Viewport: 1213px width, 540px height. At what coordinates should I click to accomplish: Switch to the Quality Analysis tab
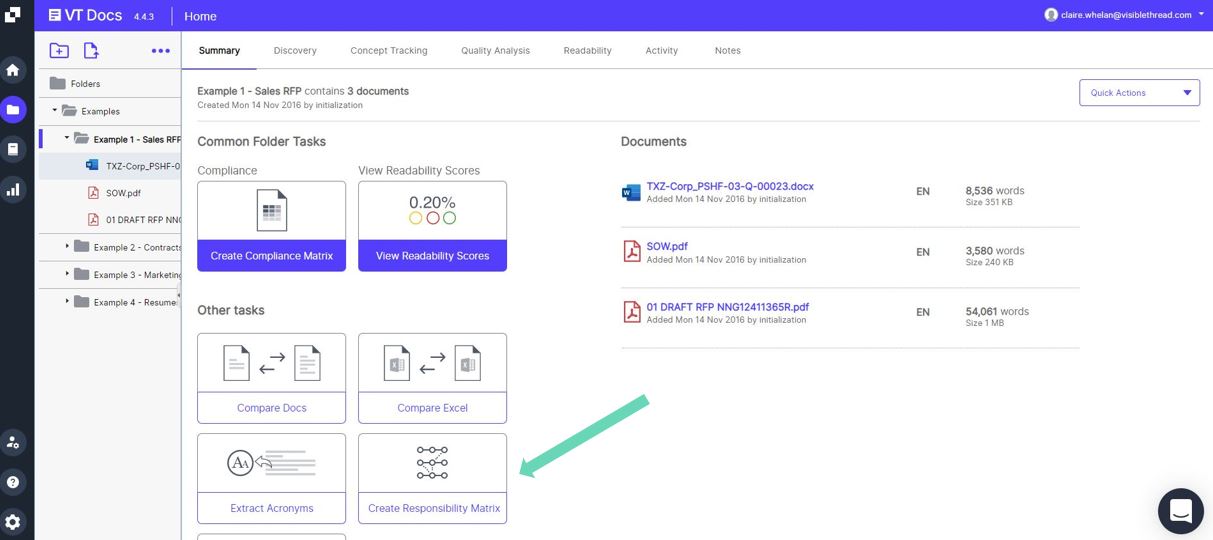[x=495, y=50]
